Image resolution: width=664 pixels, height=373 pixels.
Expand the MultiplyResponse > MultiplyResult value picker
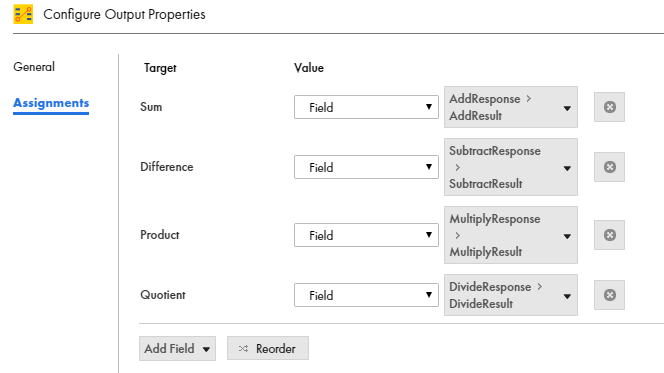pos(511,235)
